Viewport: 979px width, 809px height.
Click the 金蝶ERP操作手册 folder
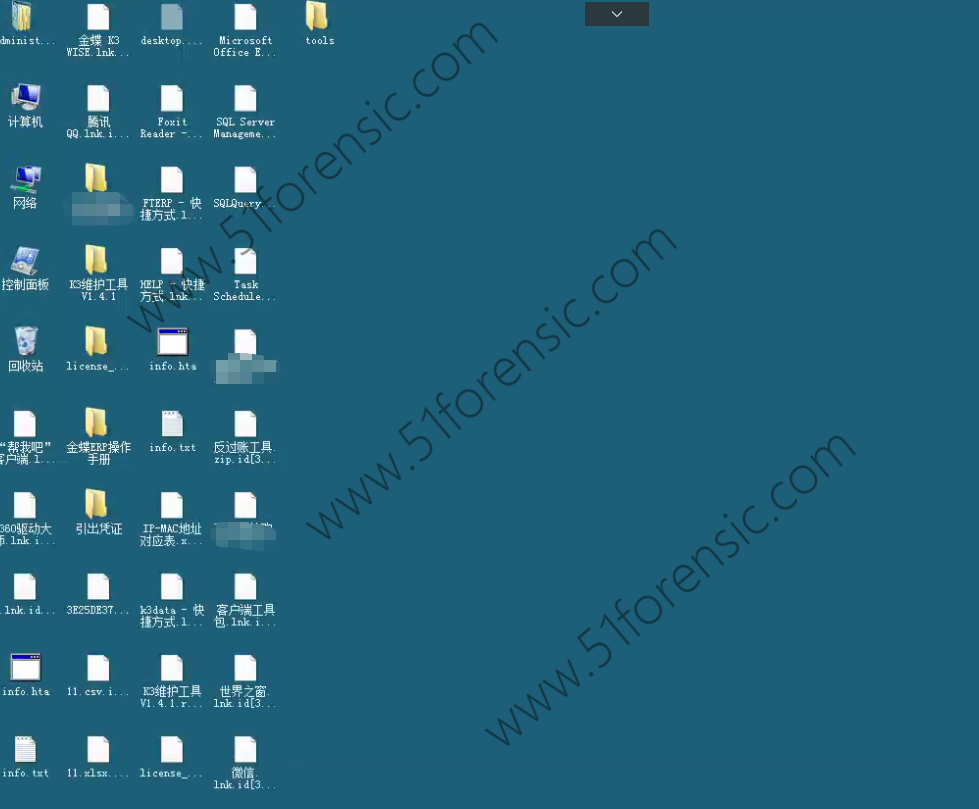pyautogui.click(x=97, y=424)
